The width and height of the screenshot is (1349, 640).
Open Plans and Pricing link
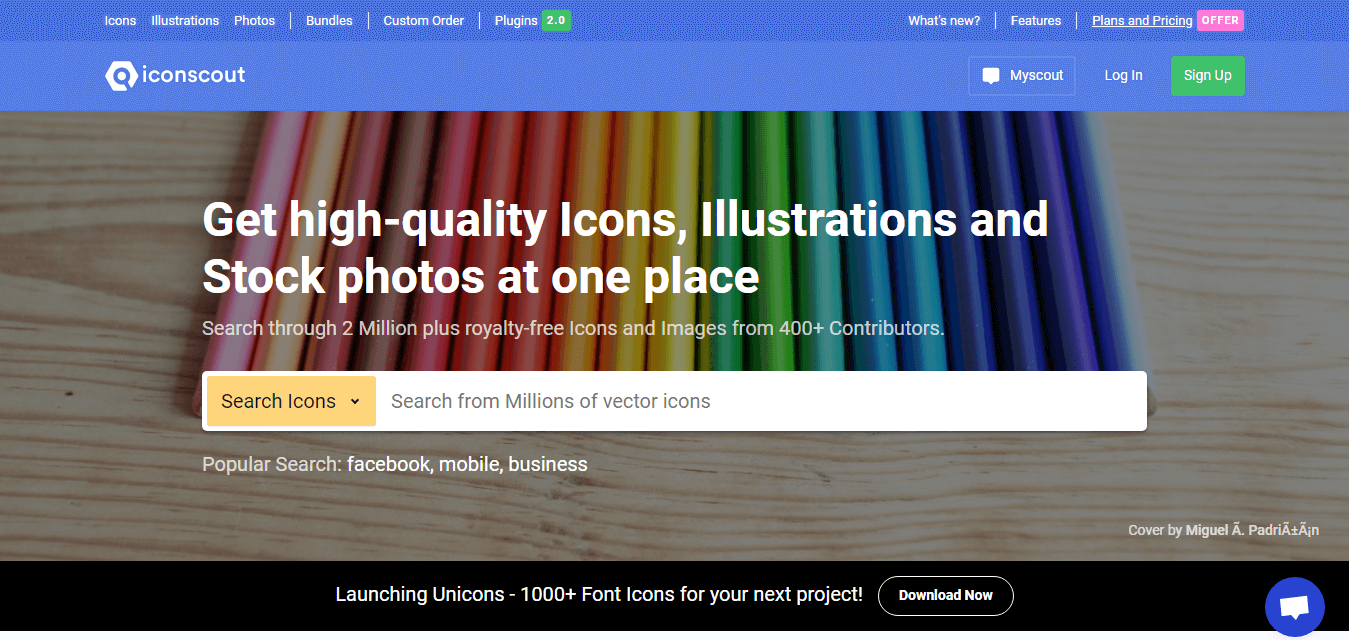click(1142, 20)
